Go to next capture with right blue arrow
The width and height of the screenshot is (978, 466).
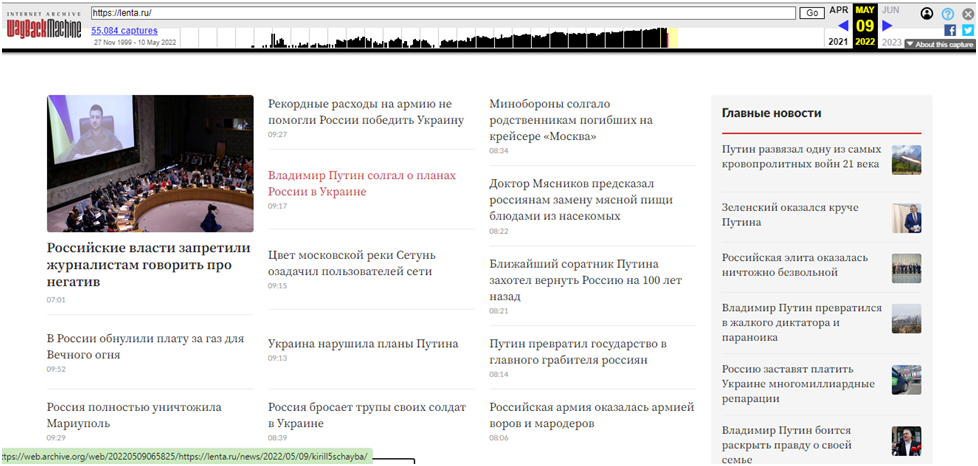coord(887,26)
